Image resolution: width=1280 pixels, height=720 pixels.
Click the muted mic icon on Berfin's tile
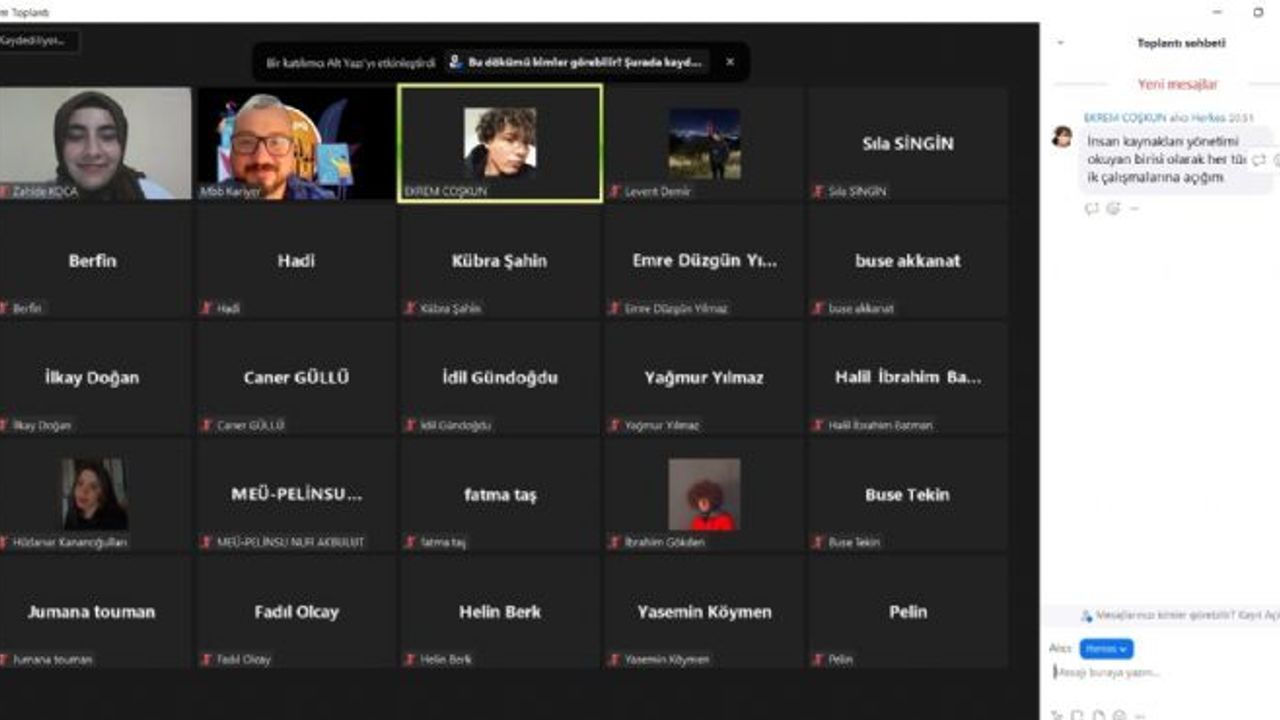5,308
